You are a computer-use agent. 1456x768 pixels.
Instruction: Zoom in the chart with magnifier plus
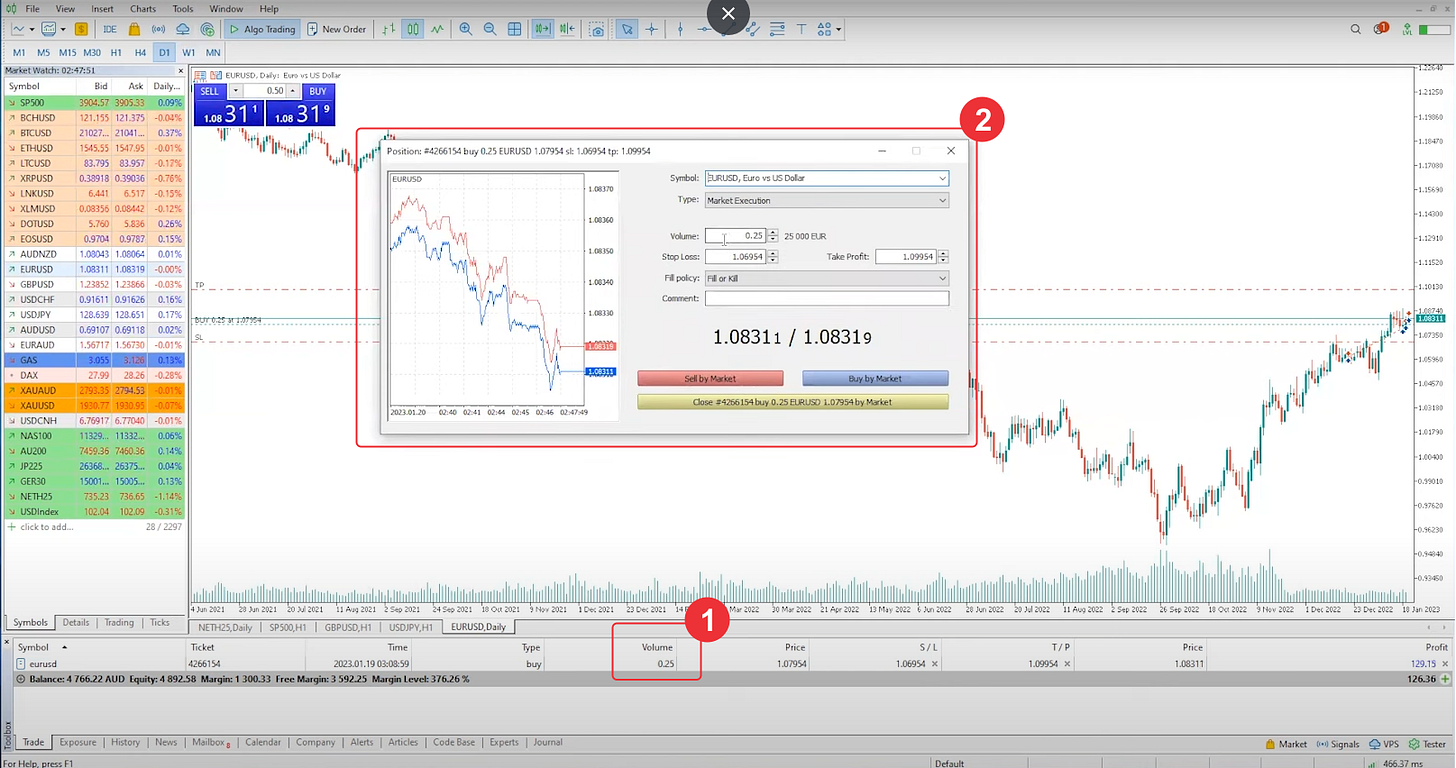coord(466,29)
